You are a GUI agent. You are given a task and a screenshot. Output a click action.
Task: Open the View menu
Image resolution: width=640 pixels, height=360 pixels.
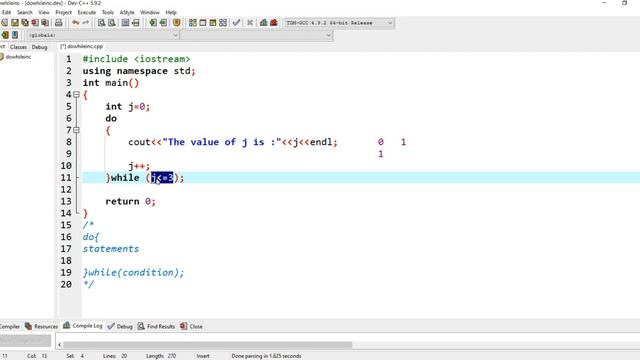(44, 12)
